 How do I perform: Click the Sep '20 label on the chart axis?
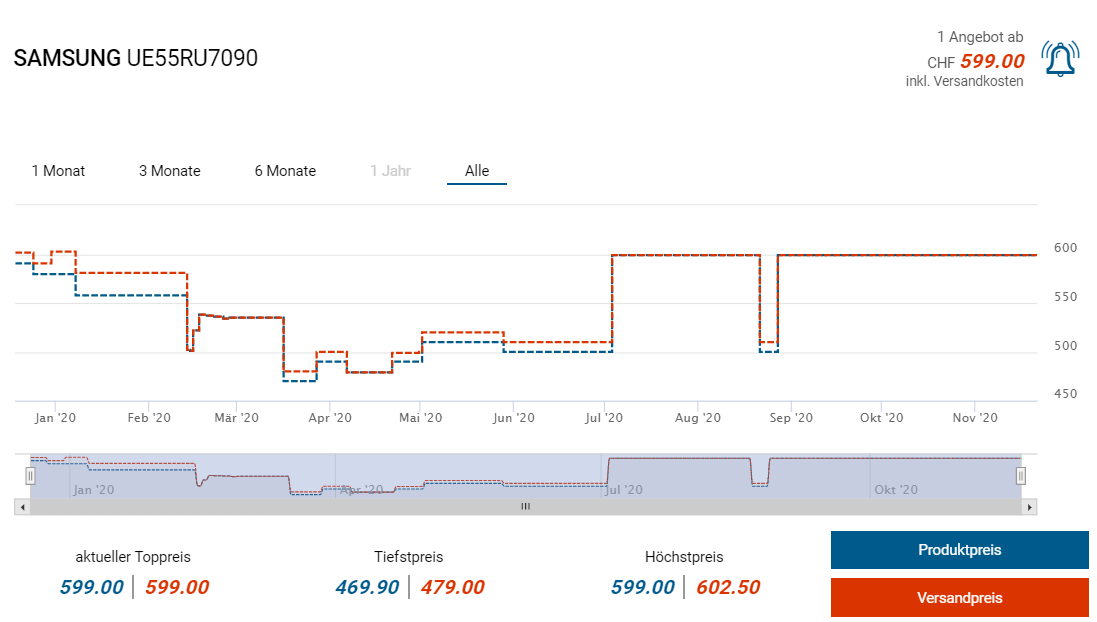pos(790,418)
